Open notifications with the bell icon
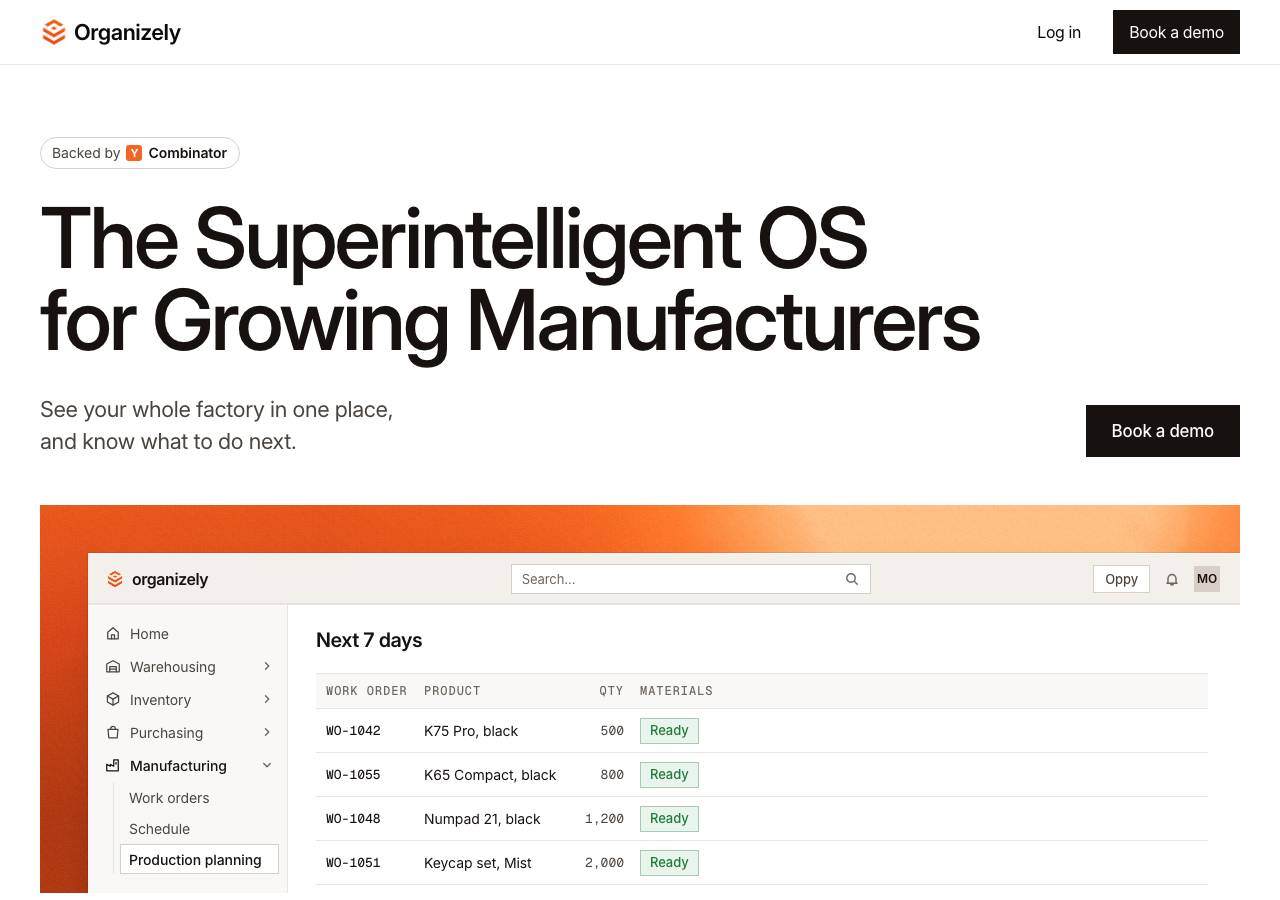Image resolution: width=1280 pixels, height=900 pixels. tap(1172, 579)
